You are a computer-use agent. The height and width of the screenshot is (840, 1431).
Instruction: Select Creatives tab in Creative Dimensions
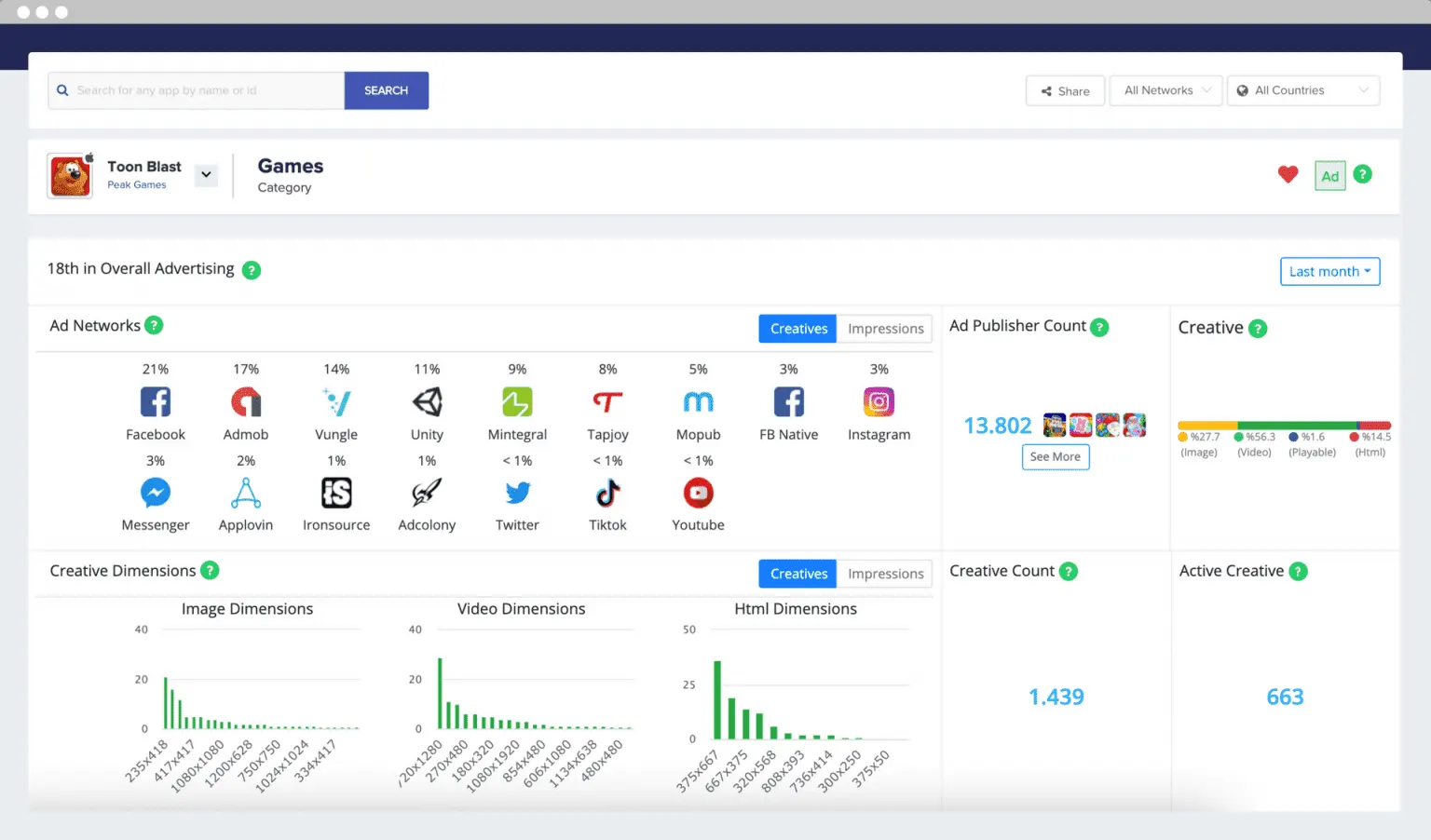coord(798,574)
